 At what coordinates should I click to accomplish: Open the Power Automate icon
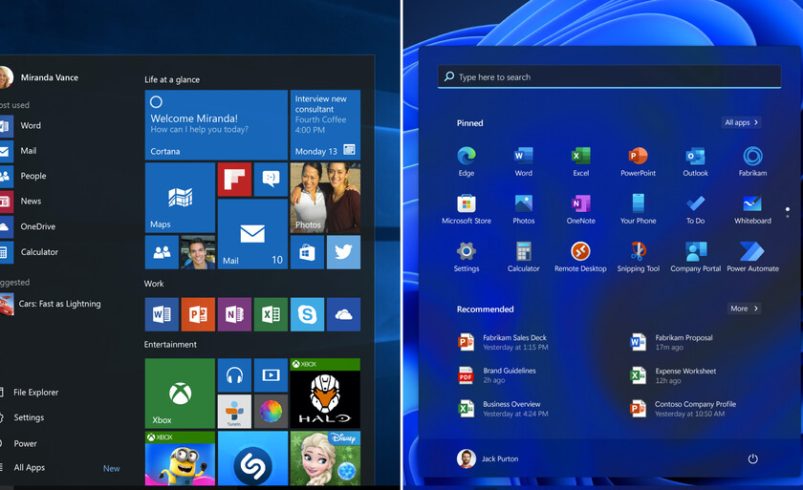coord(752,254)
